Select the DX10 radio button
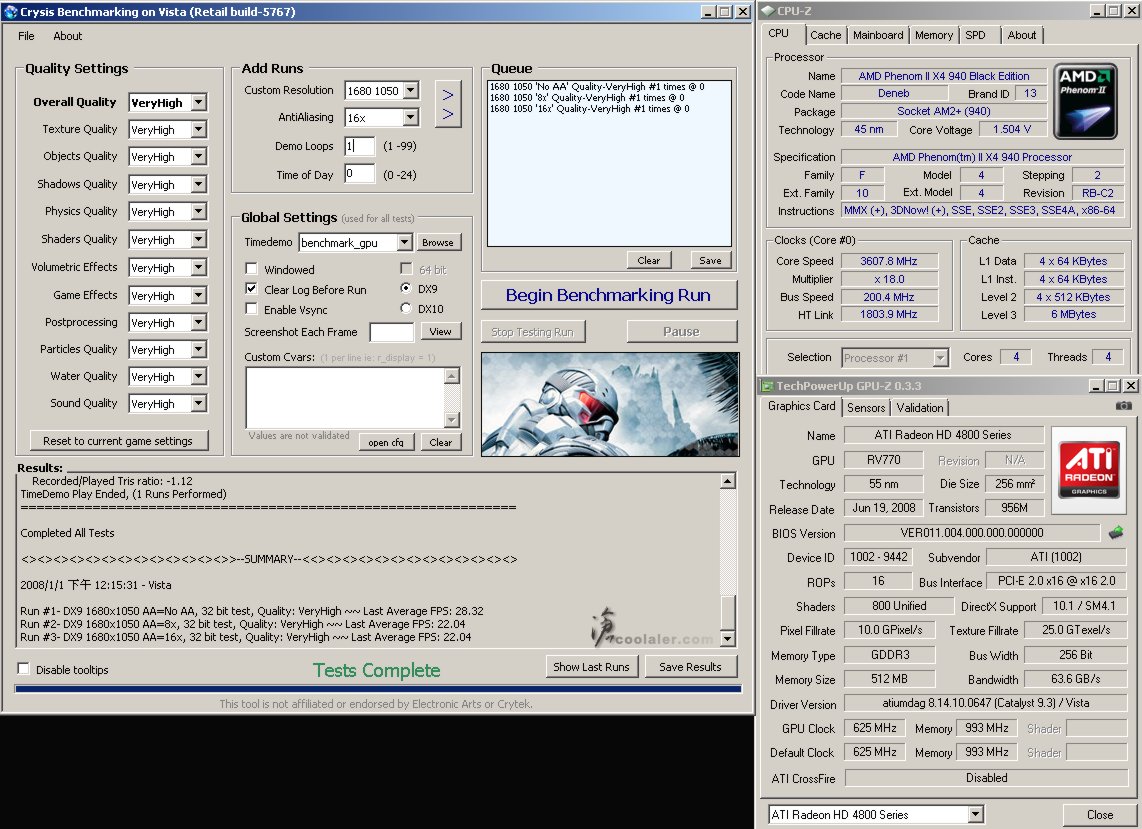Viewport: 1142px width, 829px height. coord(406,308)
